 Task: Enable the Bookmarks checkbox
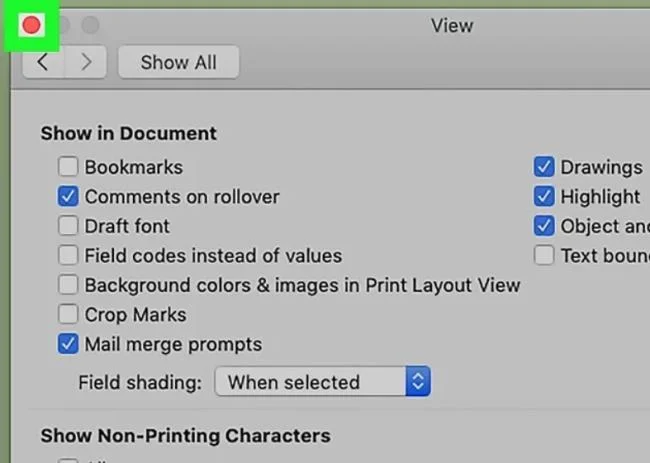(x=68, y=167)
